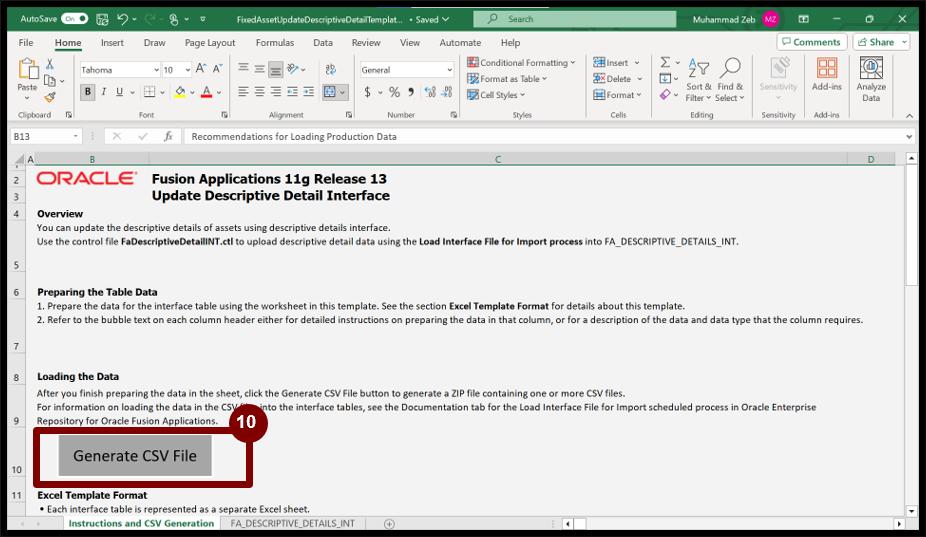Click the Orientation text angle icon

click(293, 69)
